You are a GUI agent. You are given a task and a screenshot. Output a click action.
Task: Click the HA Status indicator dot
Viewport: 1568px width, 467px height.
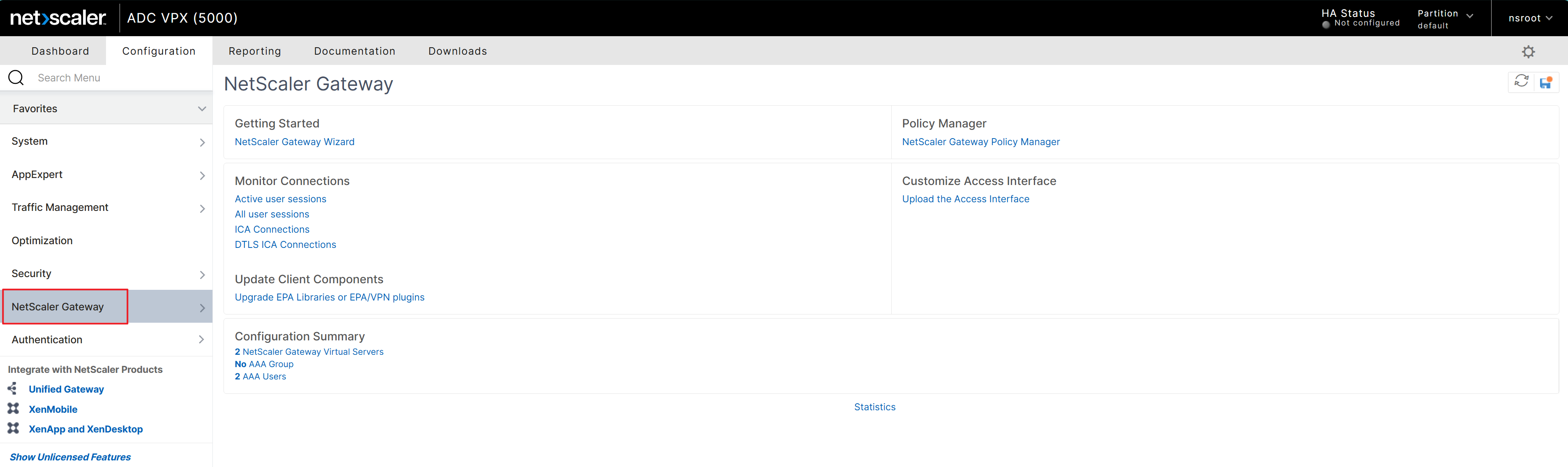(1326, 24)
